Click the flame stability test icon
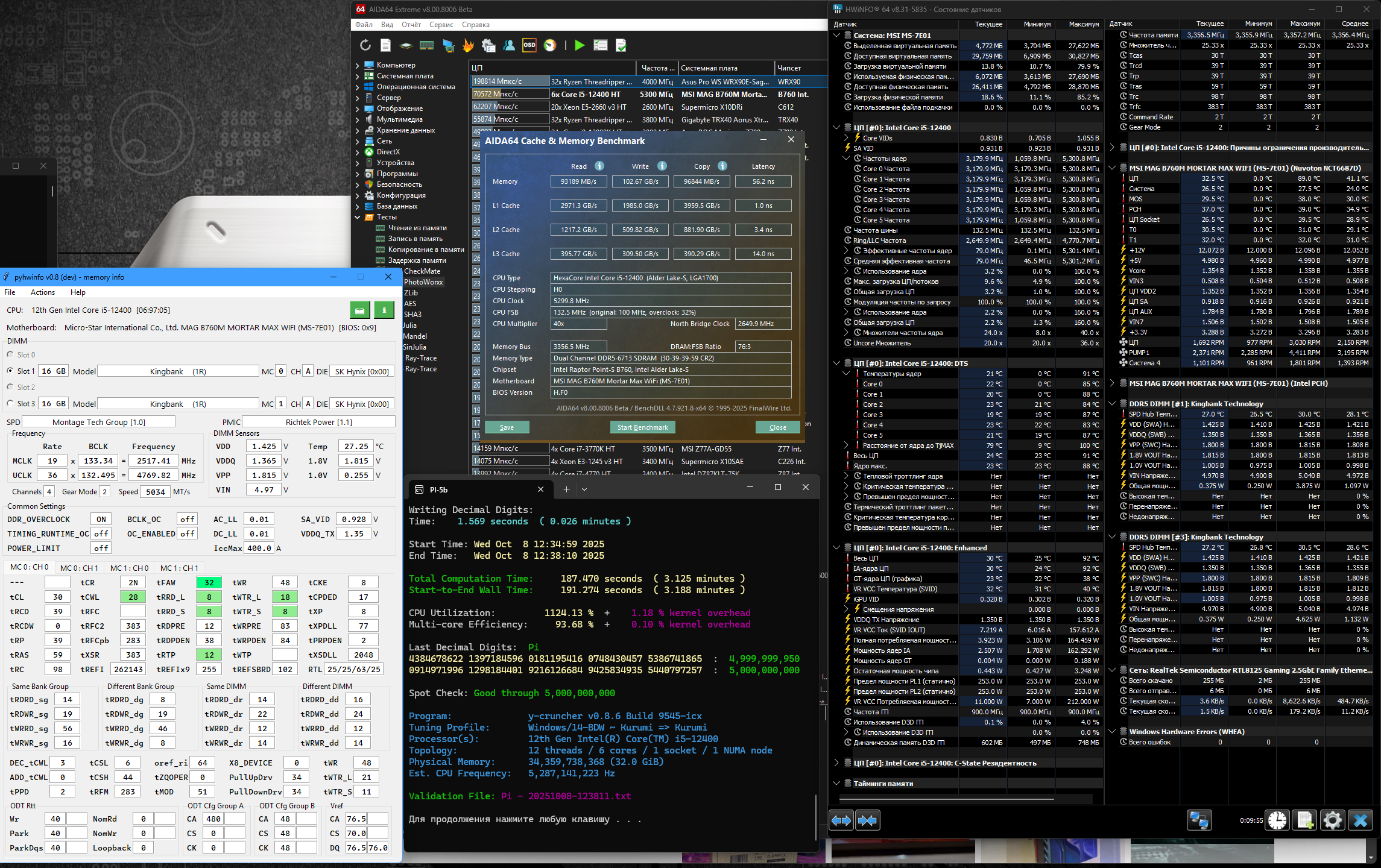 coord(468,45)
